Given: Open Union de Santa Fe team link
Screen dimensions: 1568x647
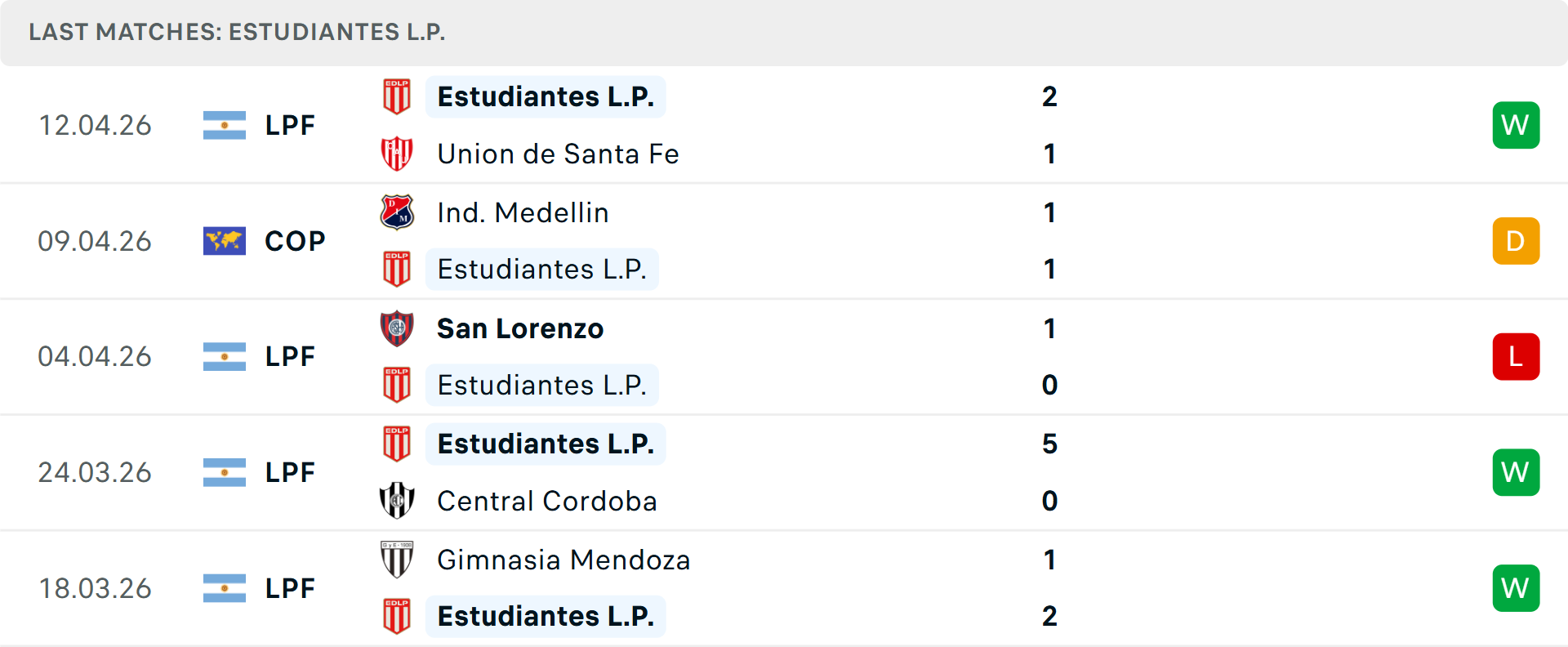Looking at the screenshot, I should pos(558,154).
